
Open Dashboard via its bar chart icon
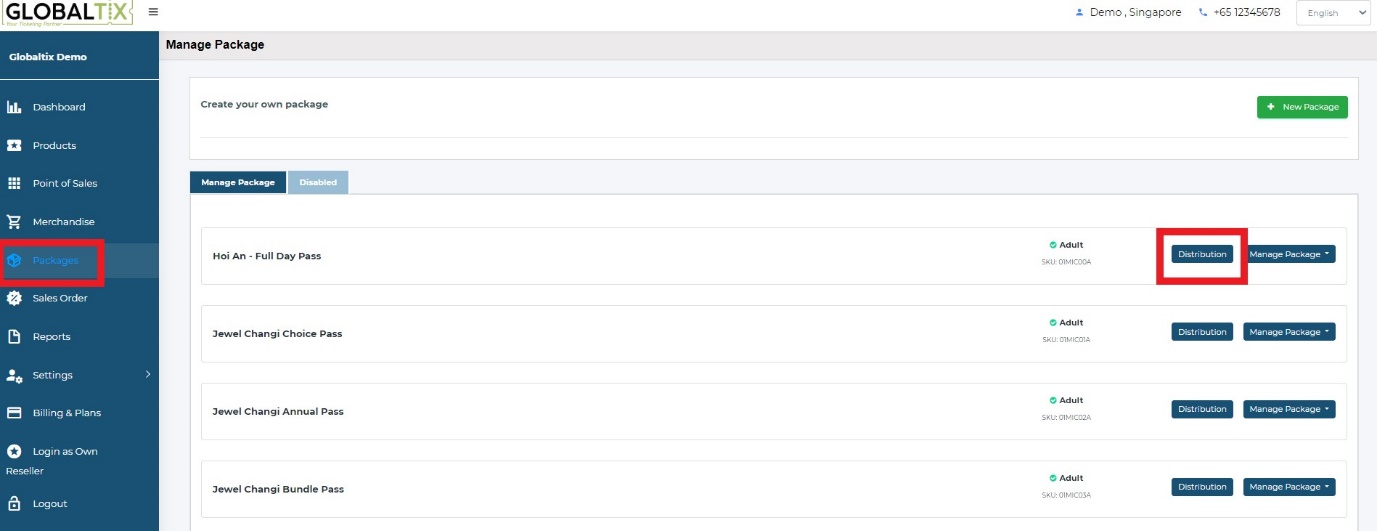pyautogui.click(x=14, y=107)
